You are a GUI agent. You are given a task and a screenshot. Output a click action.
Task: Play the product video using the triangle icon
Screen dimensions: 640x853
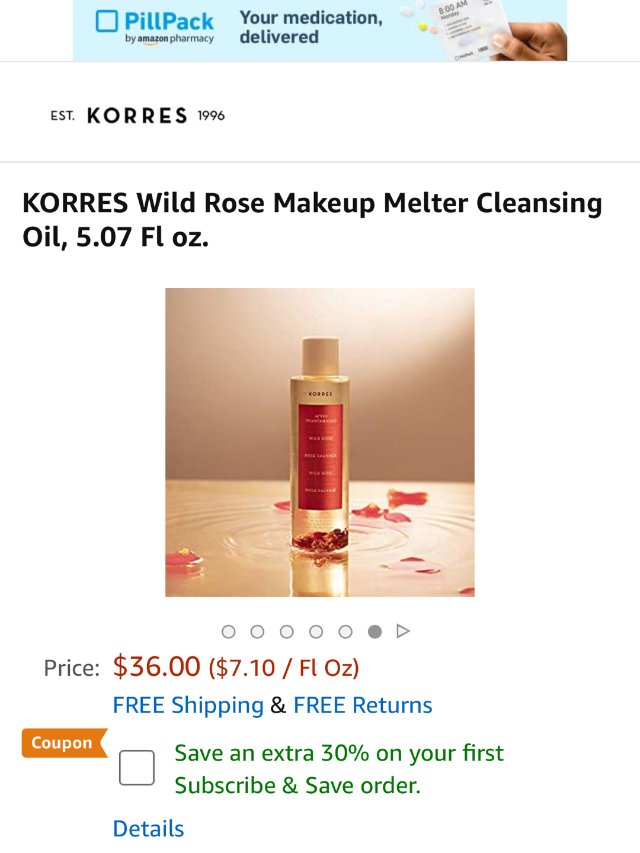coord(402,630)
